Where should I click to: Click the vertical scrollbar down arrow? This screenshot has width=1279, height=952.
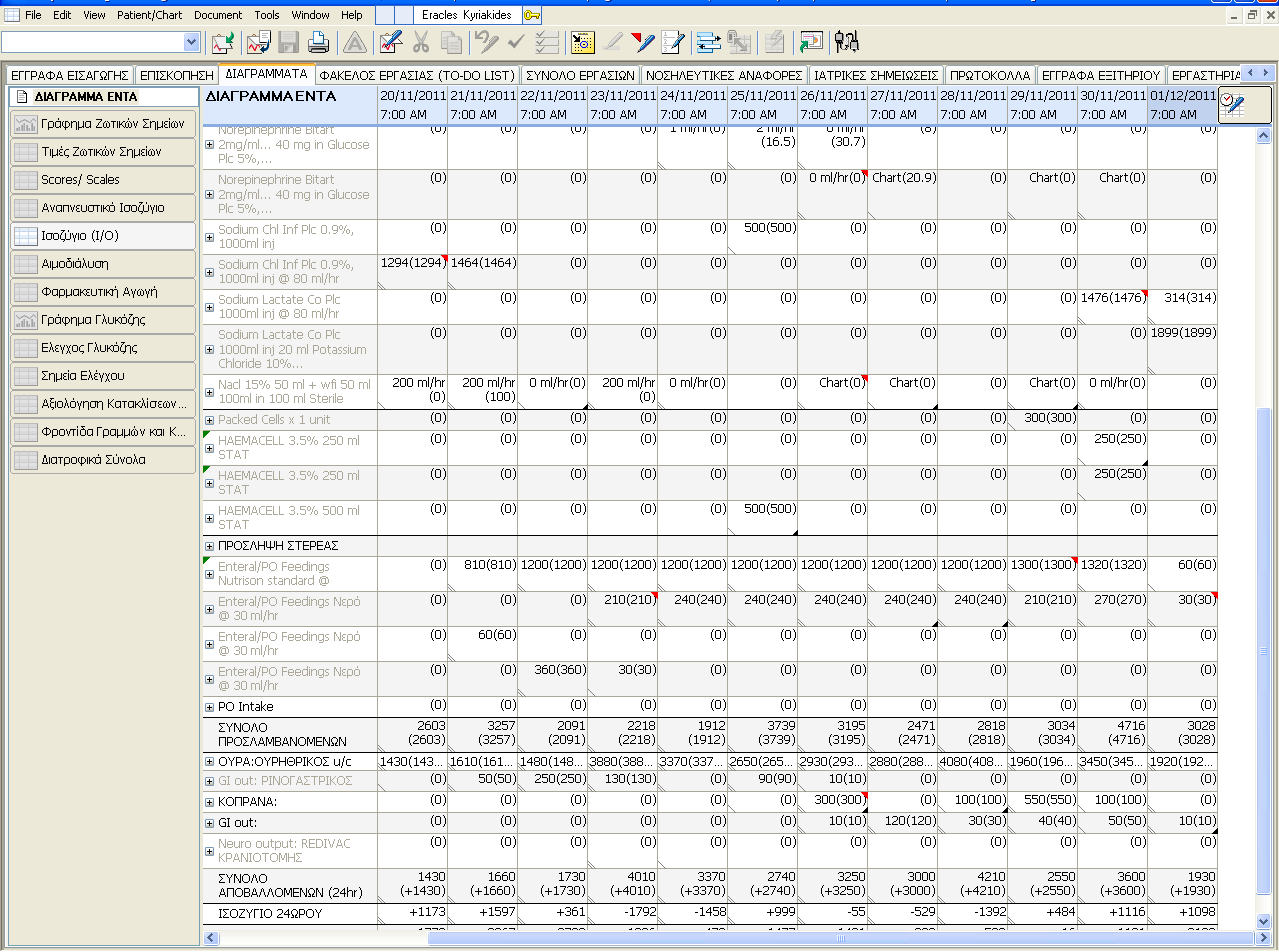[x=1264, y=922]
